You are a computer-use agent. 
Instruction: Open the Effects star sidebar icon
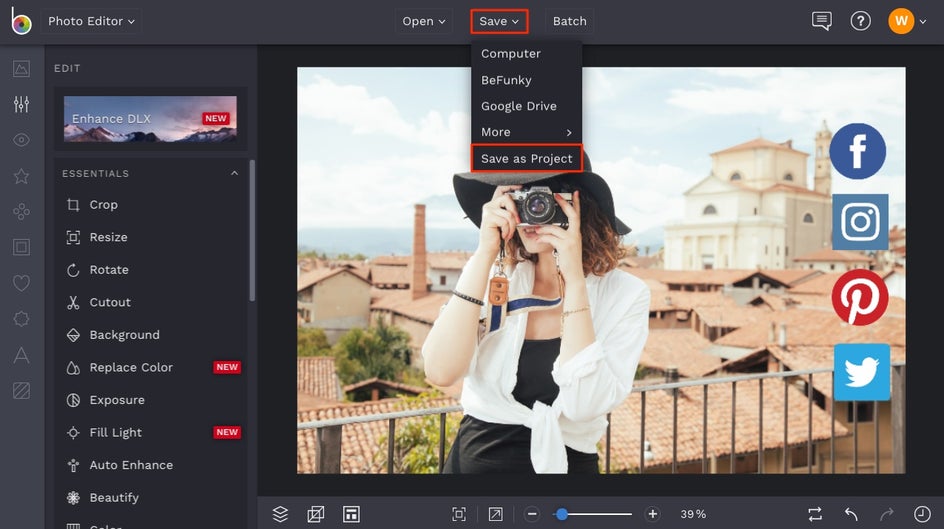21,176
